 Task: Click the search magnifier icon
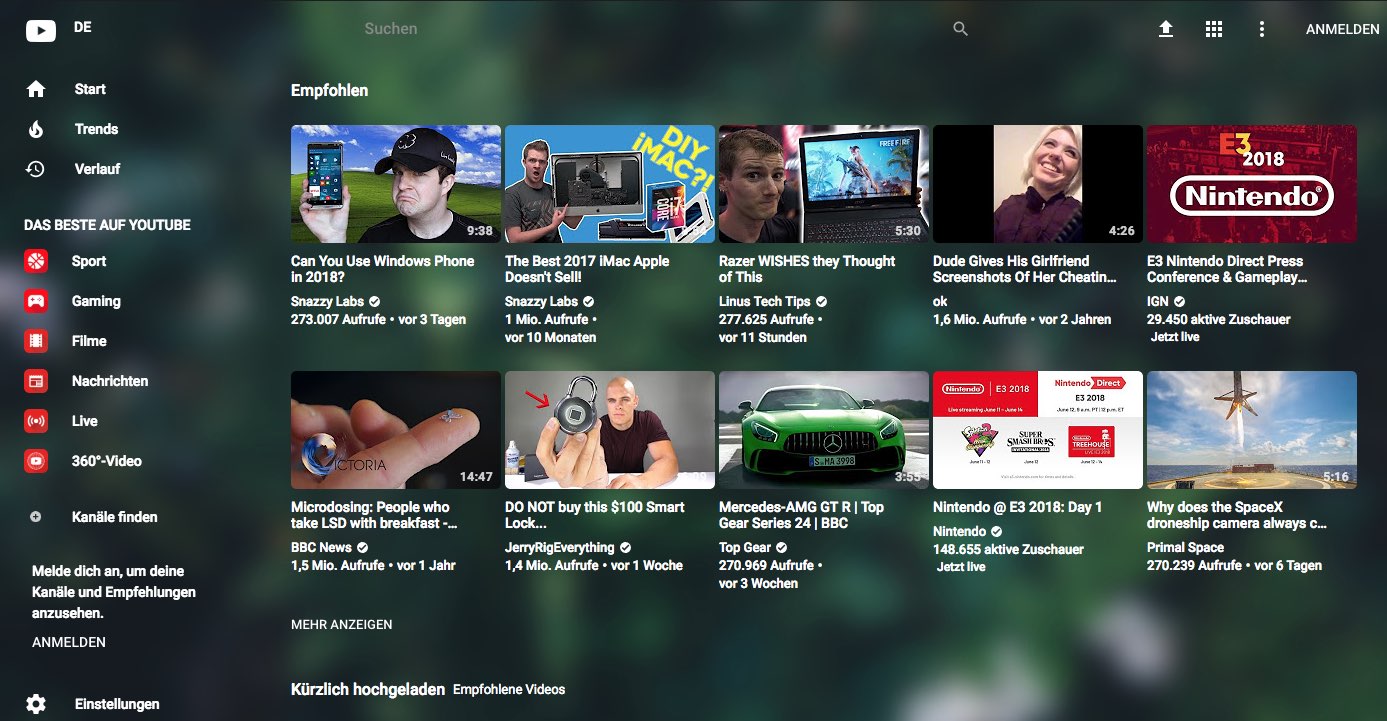(961, 30)
